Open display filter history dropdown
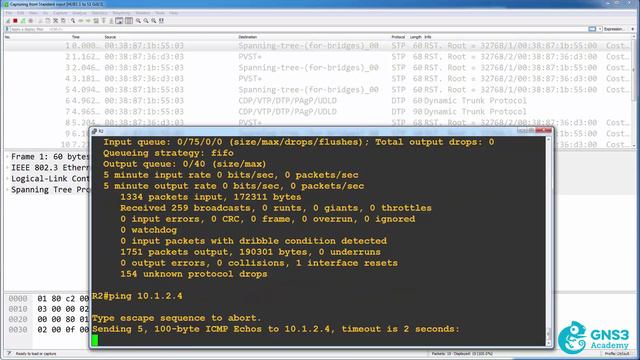The width and height of the screenshot is (640, 360). click(x=600, y=29)
